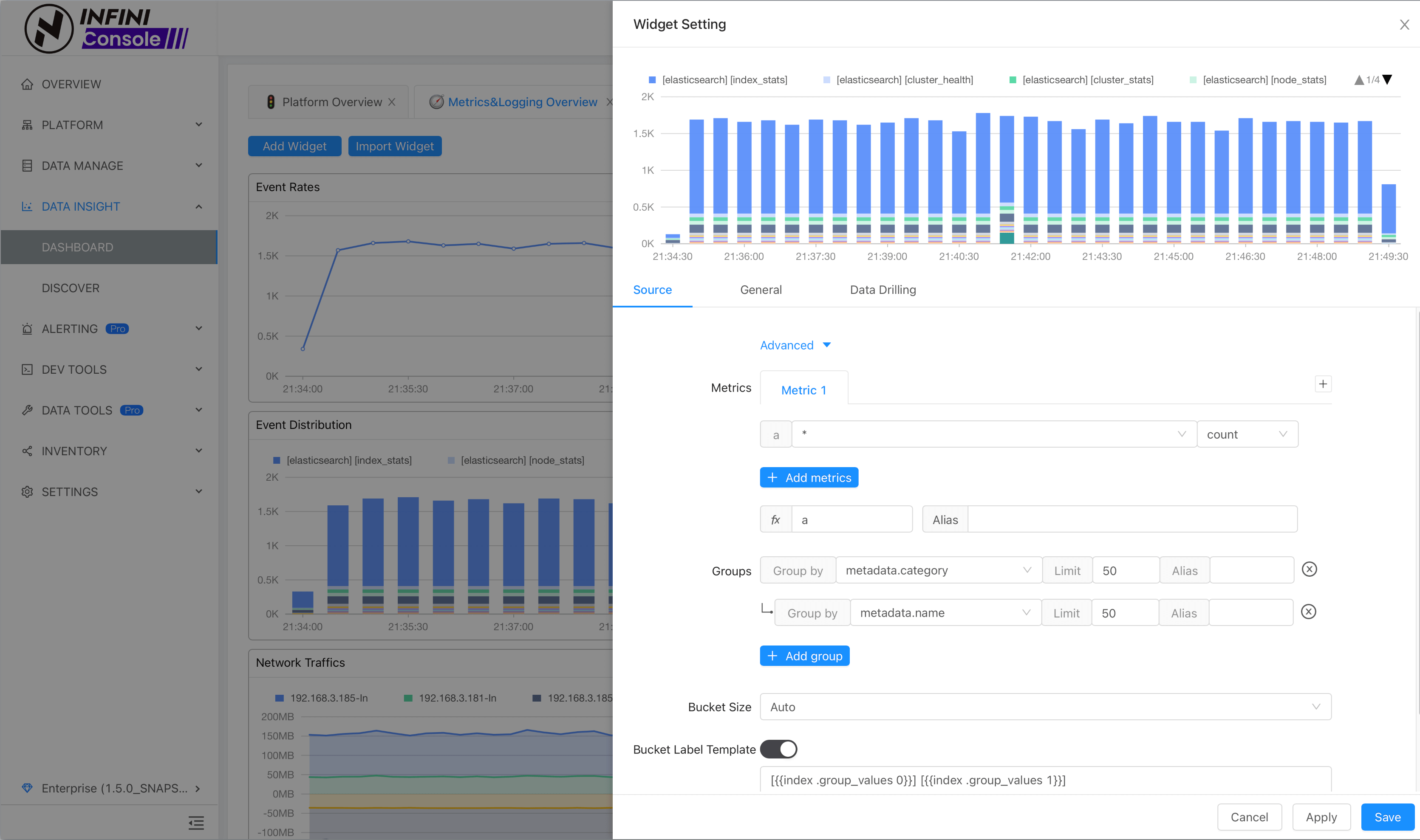
Task: Toggle 192.168.3.185-In legend in Network Traffics
Action: (322, 698)
